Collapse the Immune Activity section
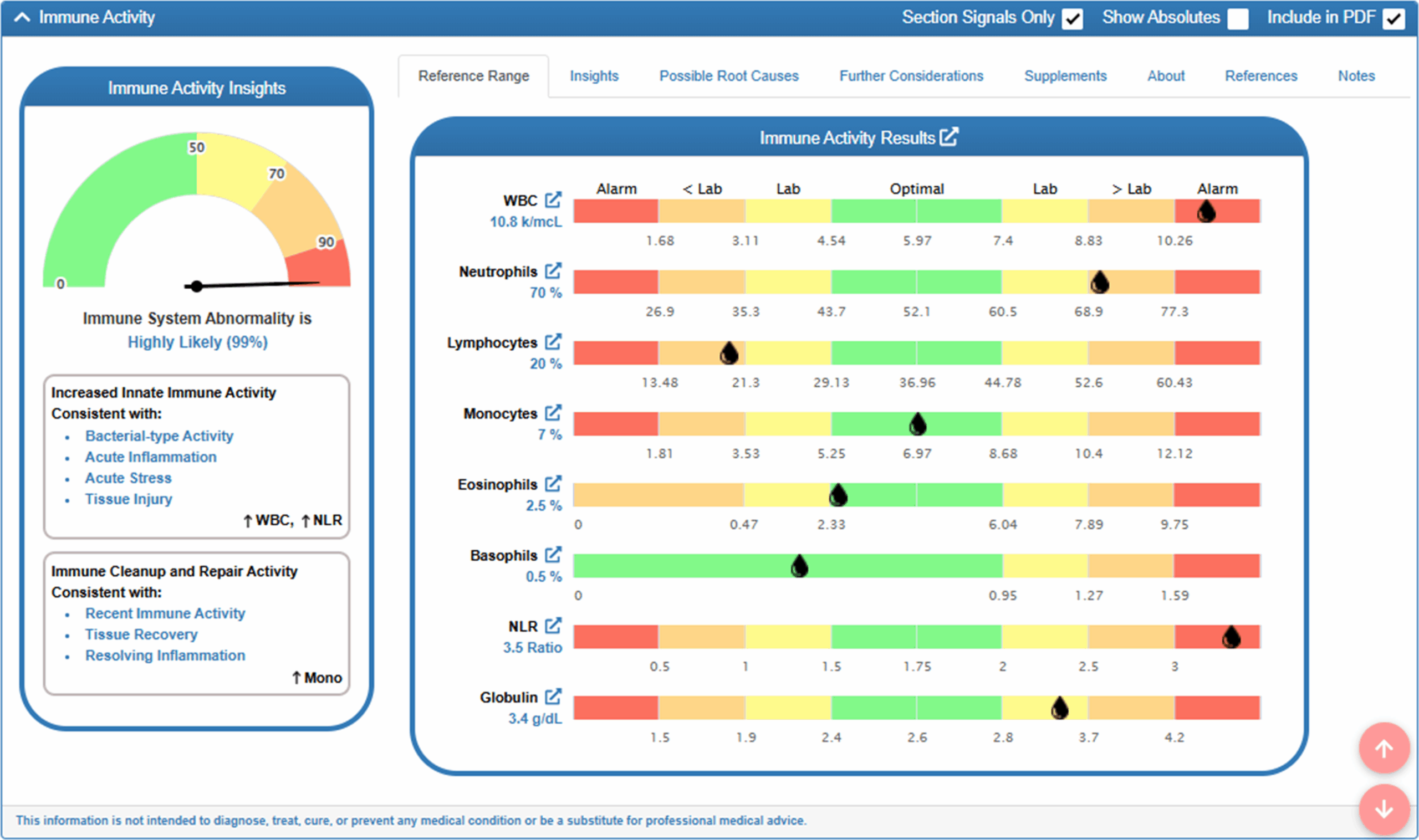Screen dimensions: 1419x840 [22, 17]
